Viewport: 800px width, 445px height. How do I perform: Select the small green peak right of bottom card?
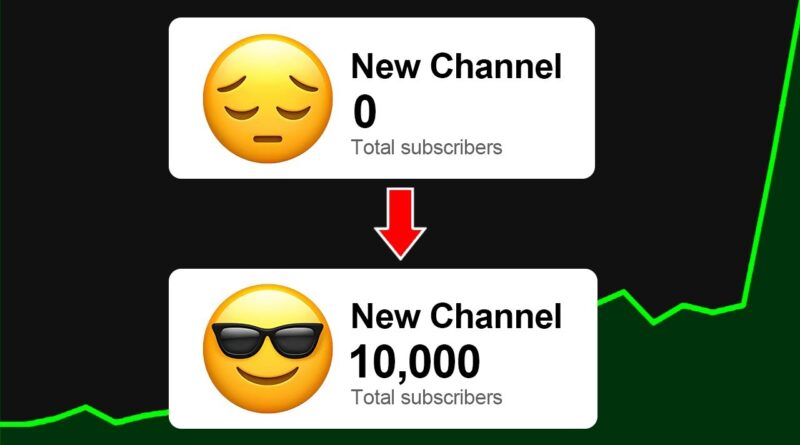click(623, 292)
